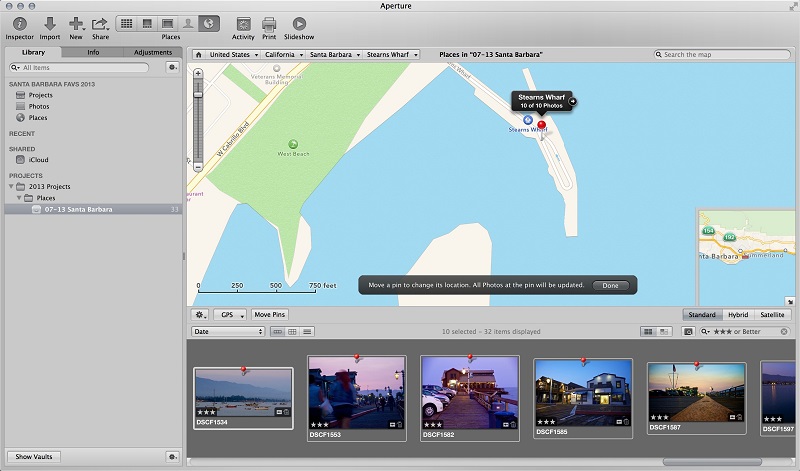The width and height of the screenshot is (800, 471).
Task: Switch to Viewer-only layout
Action: (x=167, y=23)
